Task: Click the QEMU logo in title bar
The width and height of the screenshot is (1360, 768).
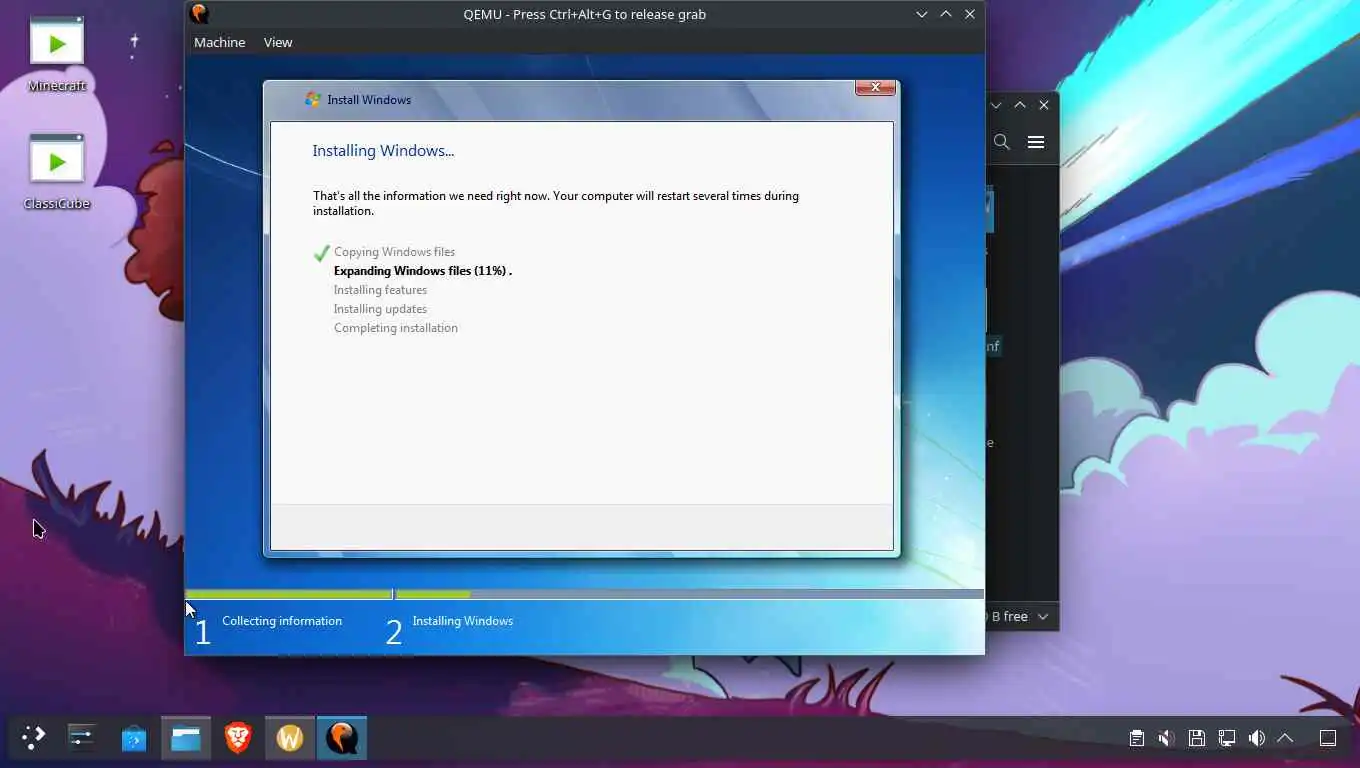Action: (x=199, y=14)
